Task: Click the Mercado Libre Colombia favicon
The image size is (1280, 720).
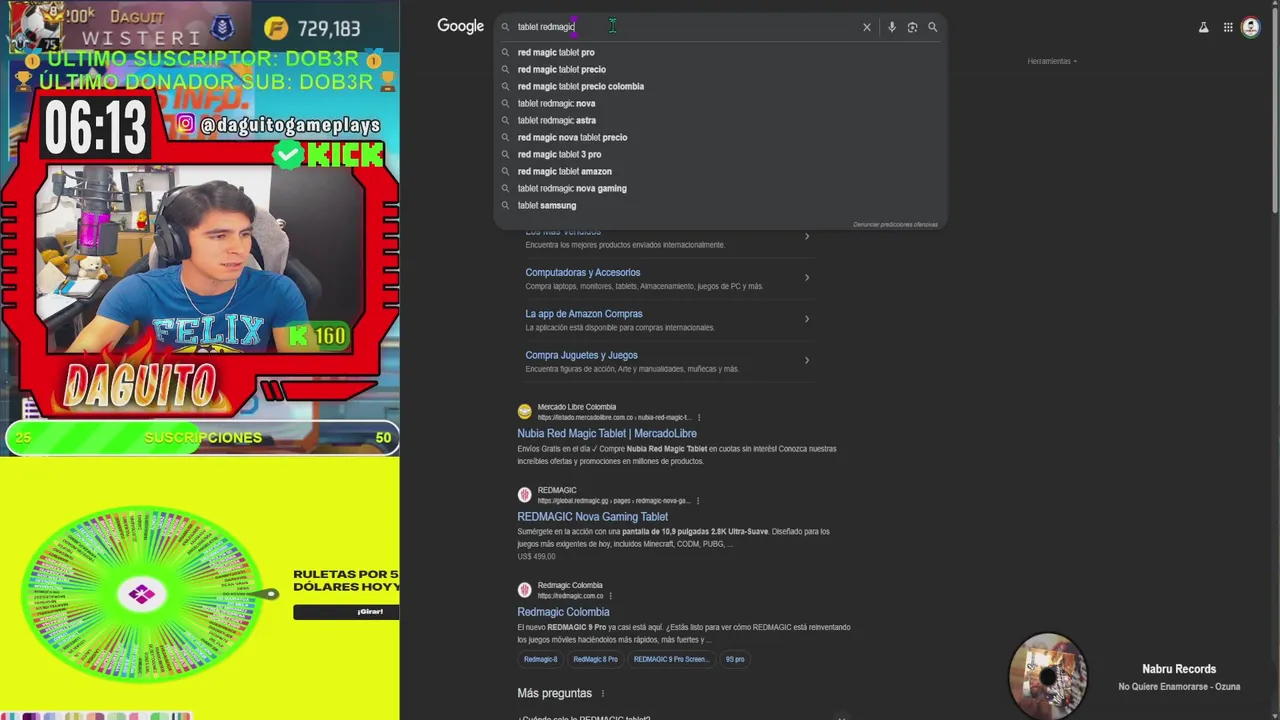Action: (x=524, y=412)
